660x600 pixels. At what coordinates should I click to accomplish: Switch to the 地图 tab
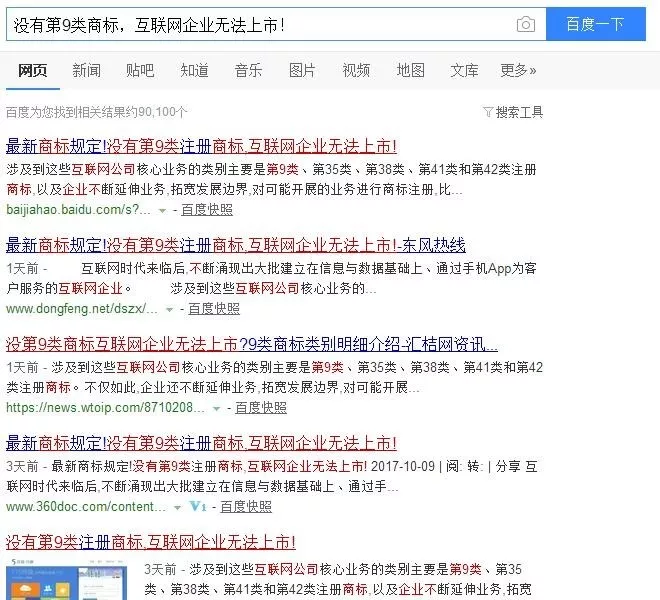point(410,70)
